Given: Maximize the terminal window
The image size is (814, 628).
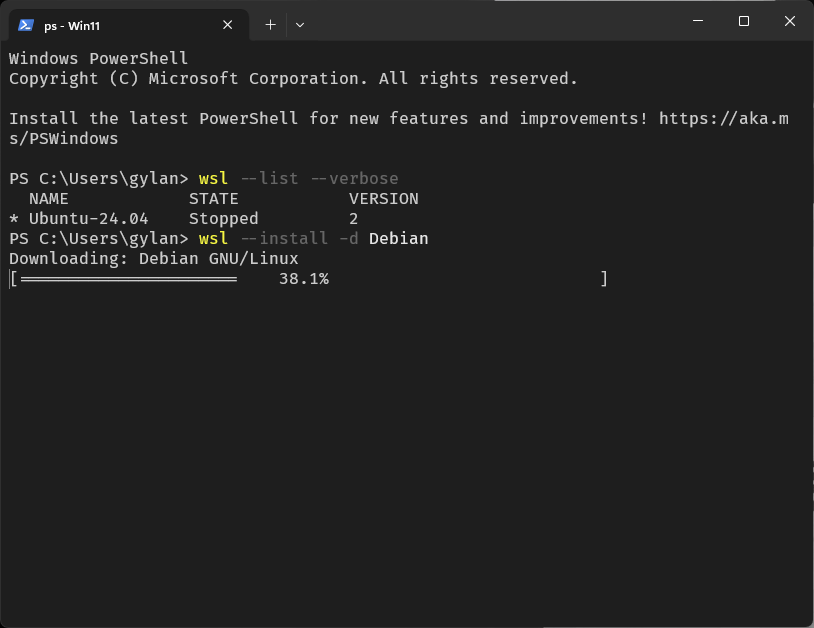Looking at the screenshot, I should pyautogui.click(x=744, y=21).
